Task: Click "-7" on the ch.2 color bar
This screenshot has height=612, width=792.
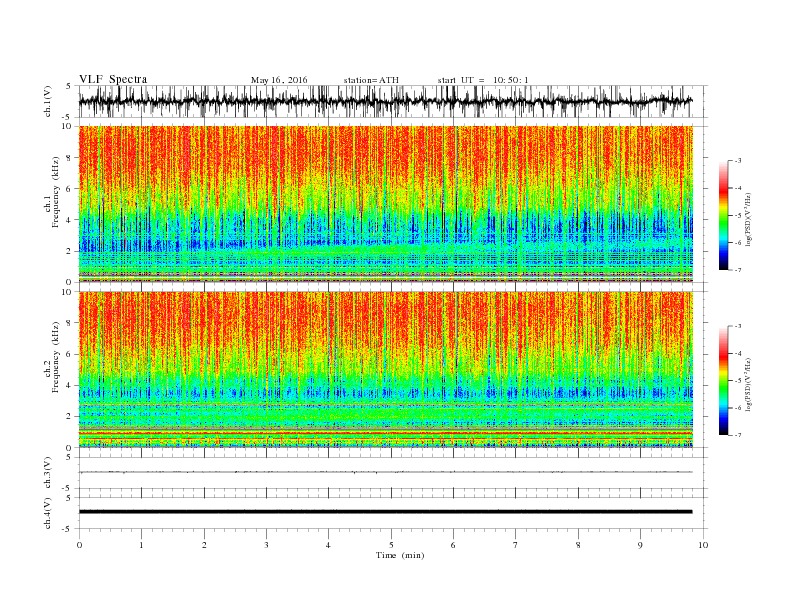Action: pyautogui.click(x=738, y=435)
